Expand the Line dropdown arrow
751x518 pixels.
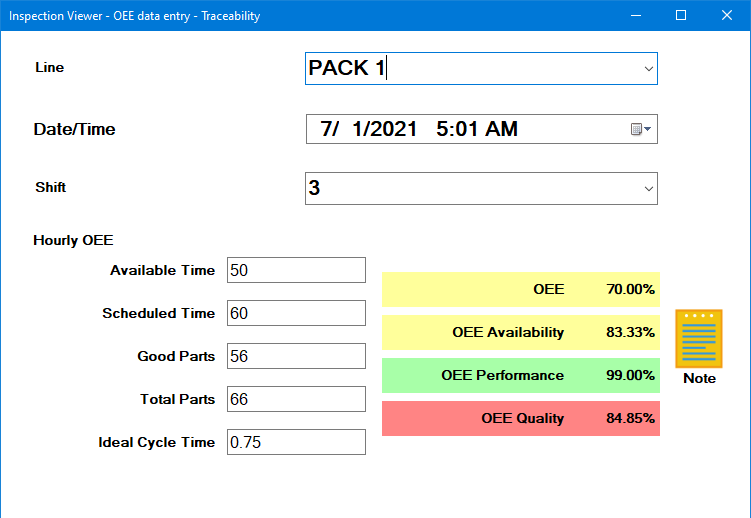(648, 69)
